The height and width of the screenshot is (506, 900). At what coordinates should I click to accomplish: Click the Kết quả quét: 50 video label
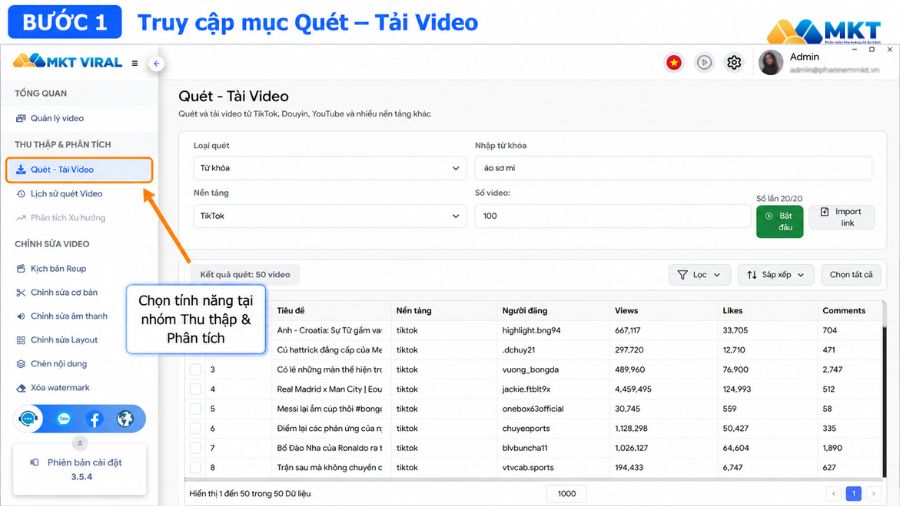point(245,275)
